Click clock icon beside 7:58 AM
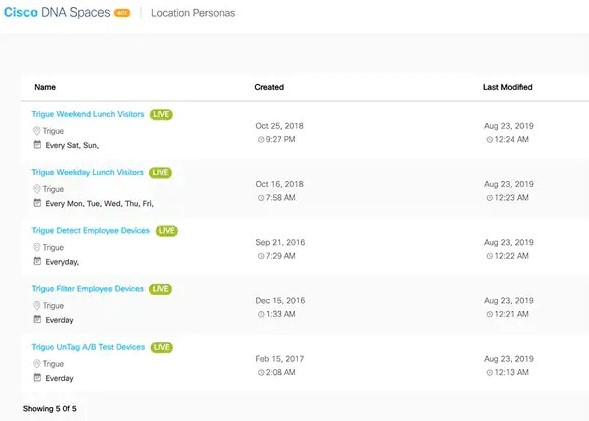The image size is (589, 421). point(261,198)
